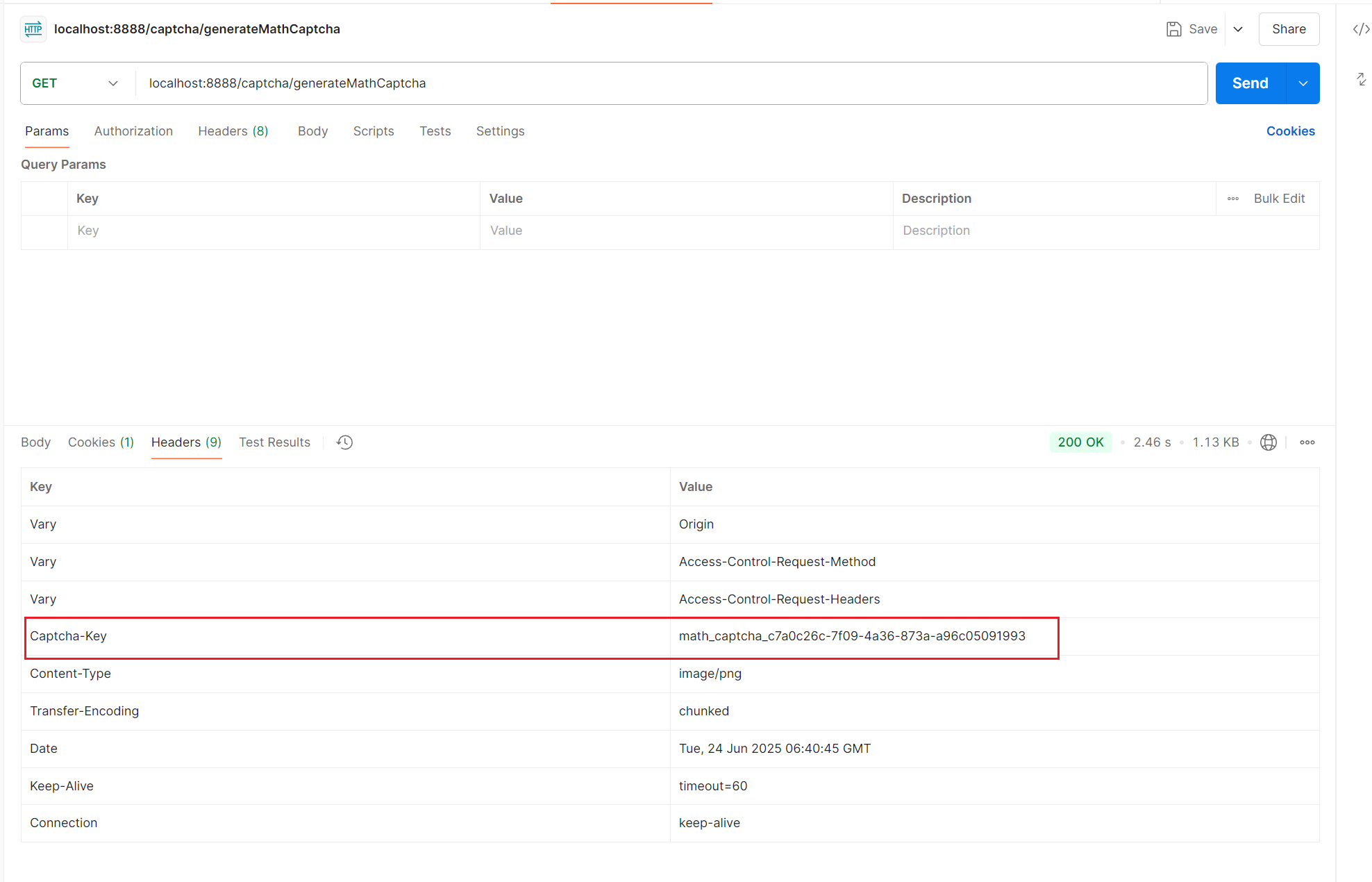
Task: Select the Scripts tab
Action: pos(373,131)
